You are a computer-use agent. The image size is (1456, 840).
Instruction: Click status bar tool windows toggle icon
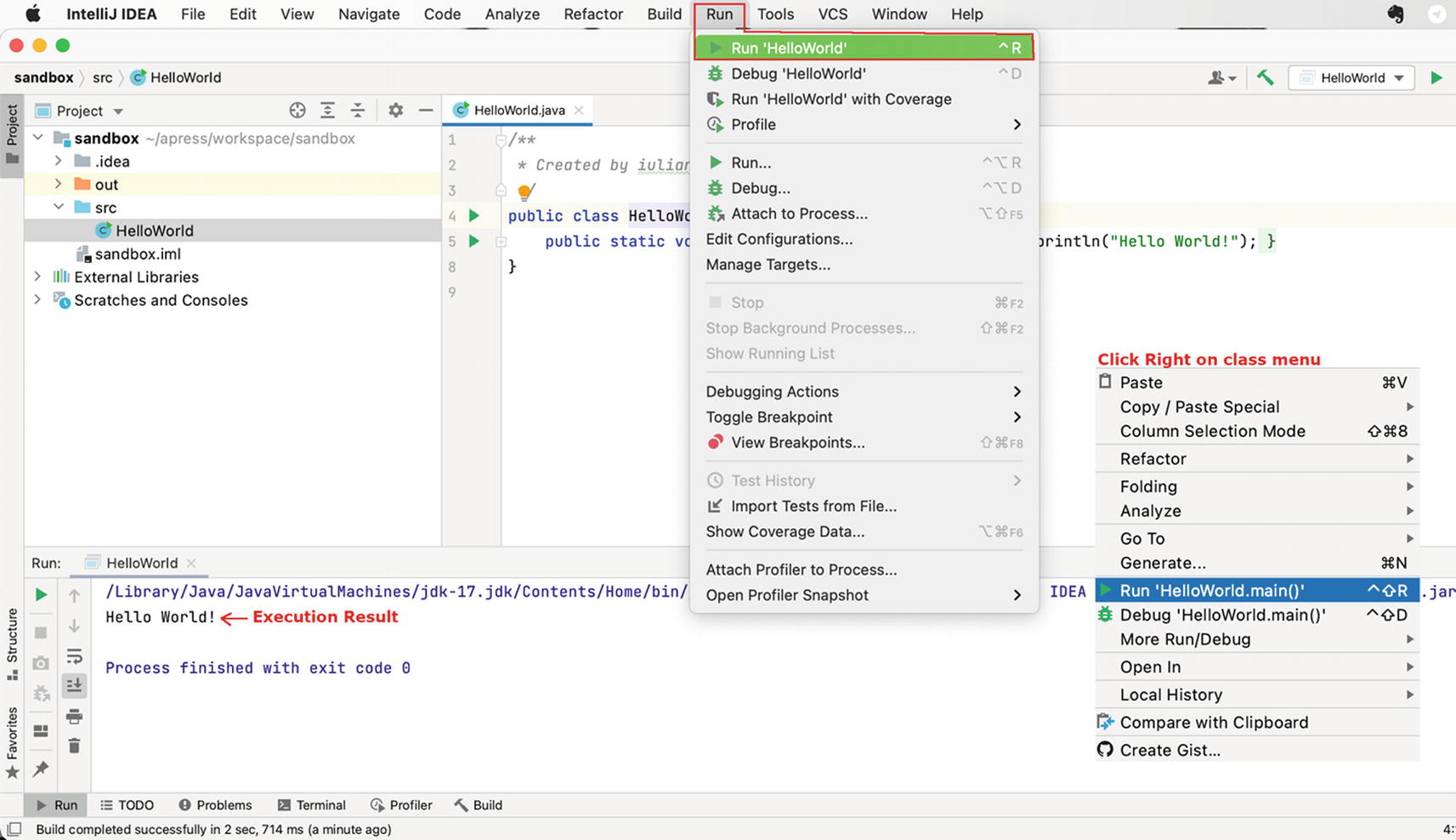(14, 829)
